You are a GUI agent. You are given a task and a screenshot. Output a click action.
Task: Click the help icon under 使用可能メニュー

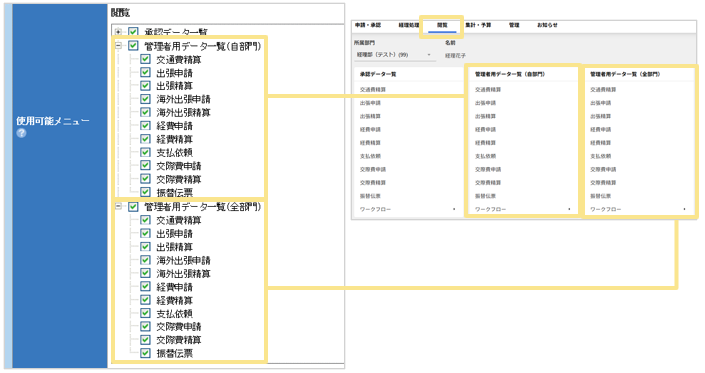tap(21, 133)
